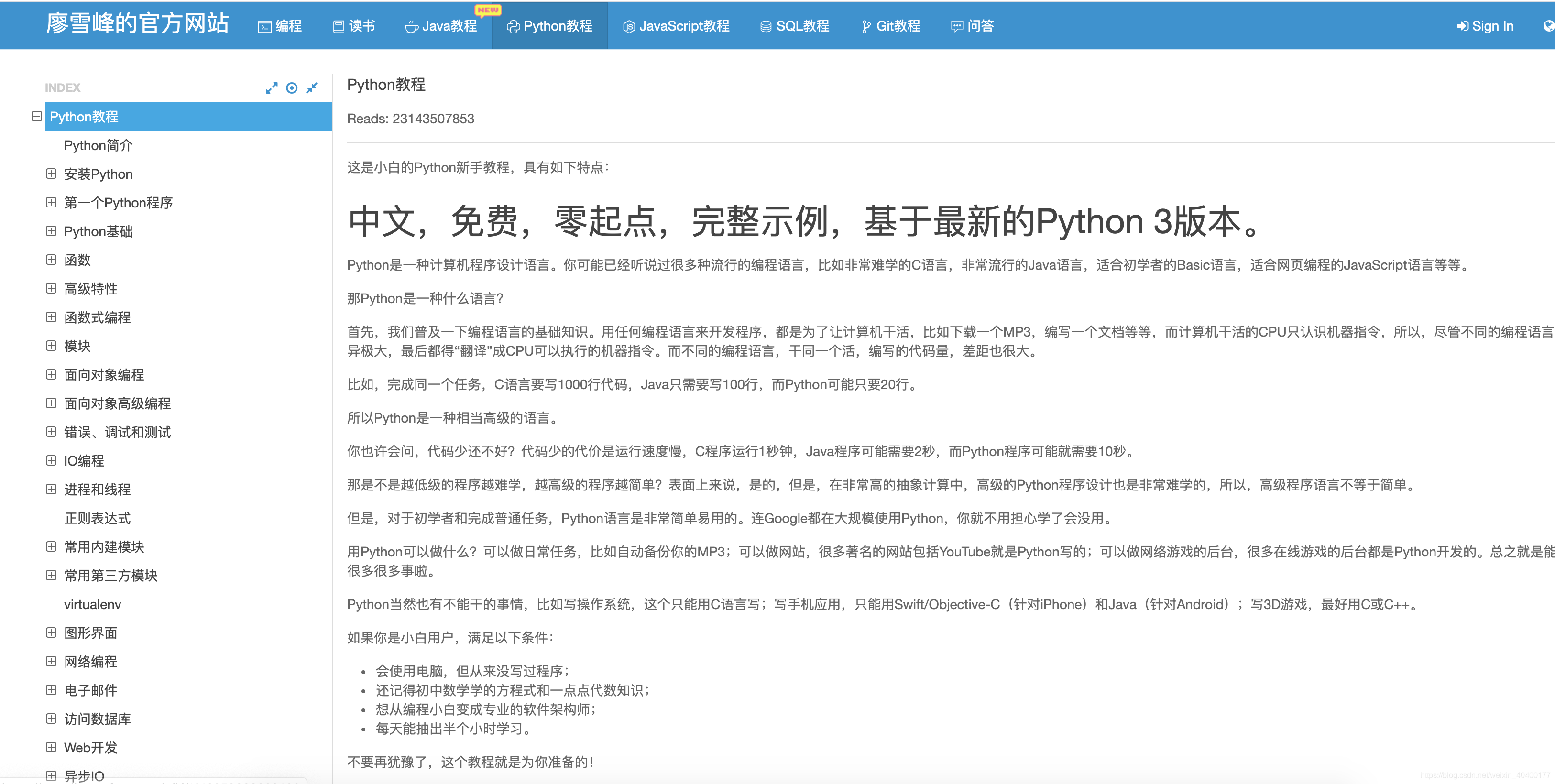
Task: Expand the Web开发 tree node
Action: coord(51,747)
